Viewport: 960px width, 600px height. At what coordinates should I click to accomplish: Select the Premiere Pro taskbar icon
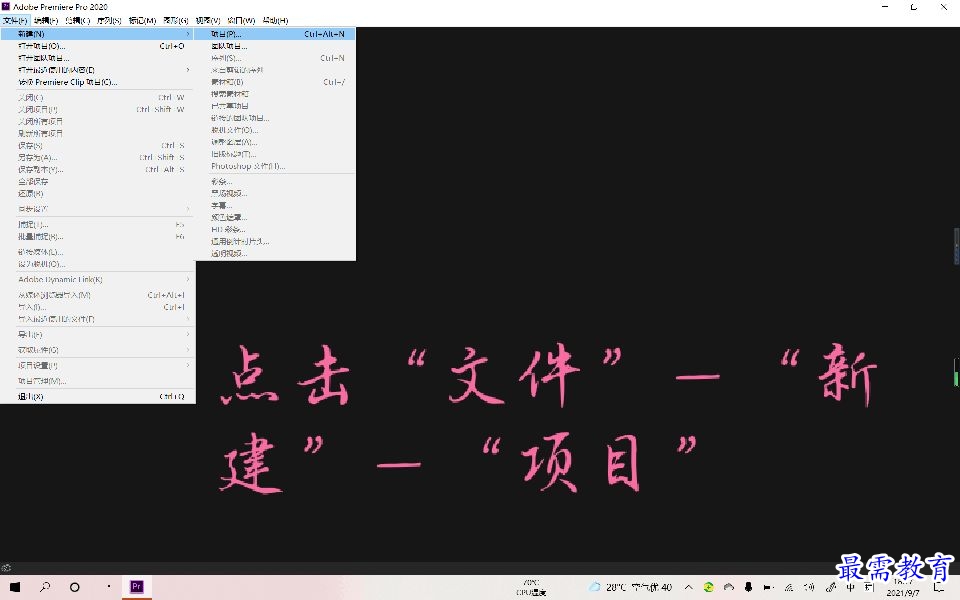[137, 587]
